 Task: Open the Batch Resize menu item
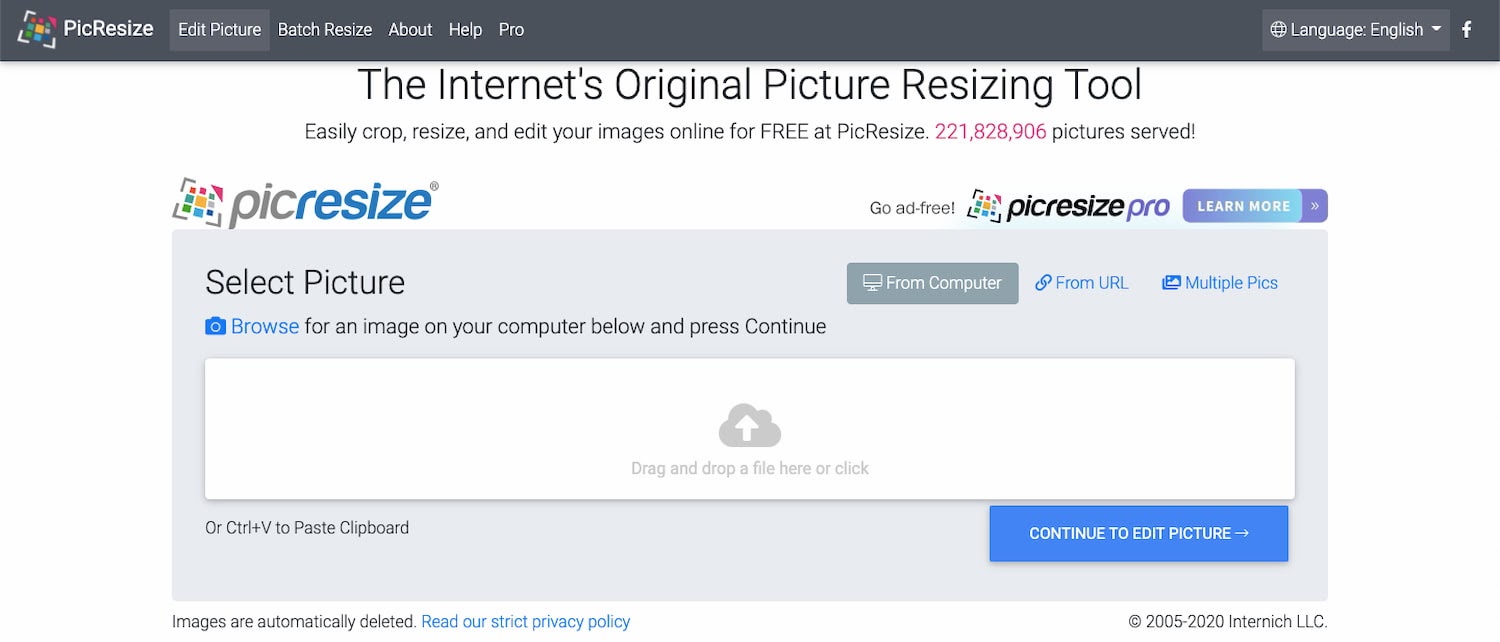pyautogui.click(x=325, y=30)
